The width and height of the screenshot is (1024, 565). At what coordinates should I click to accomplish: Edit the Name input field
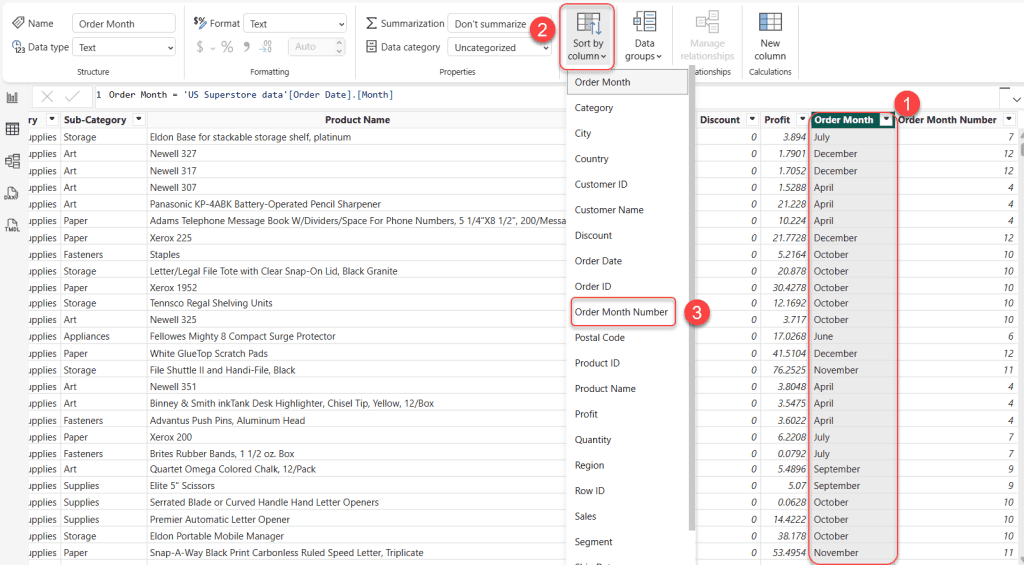point(124,24)
